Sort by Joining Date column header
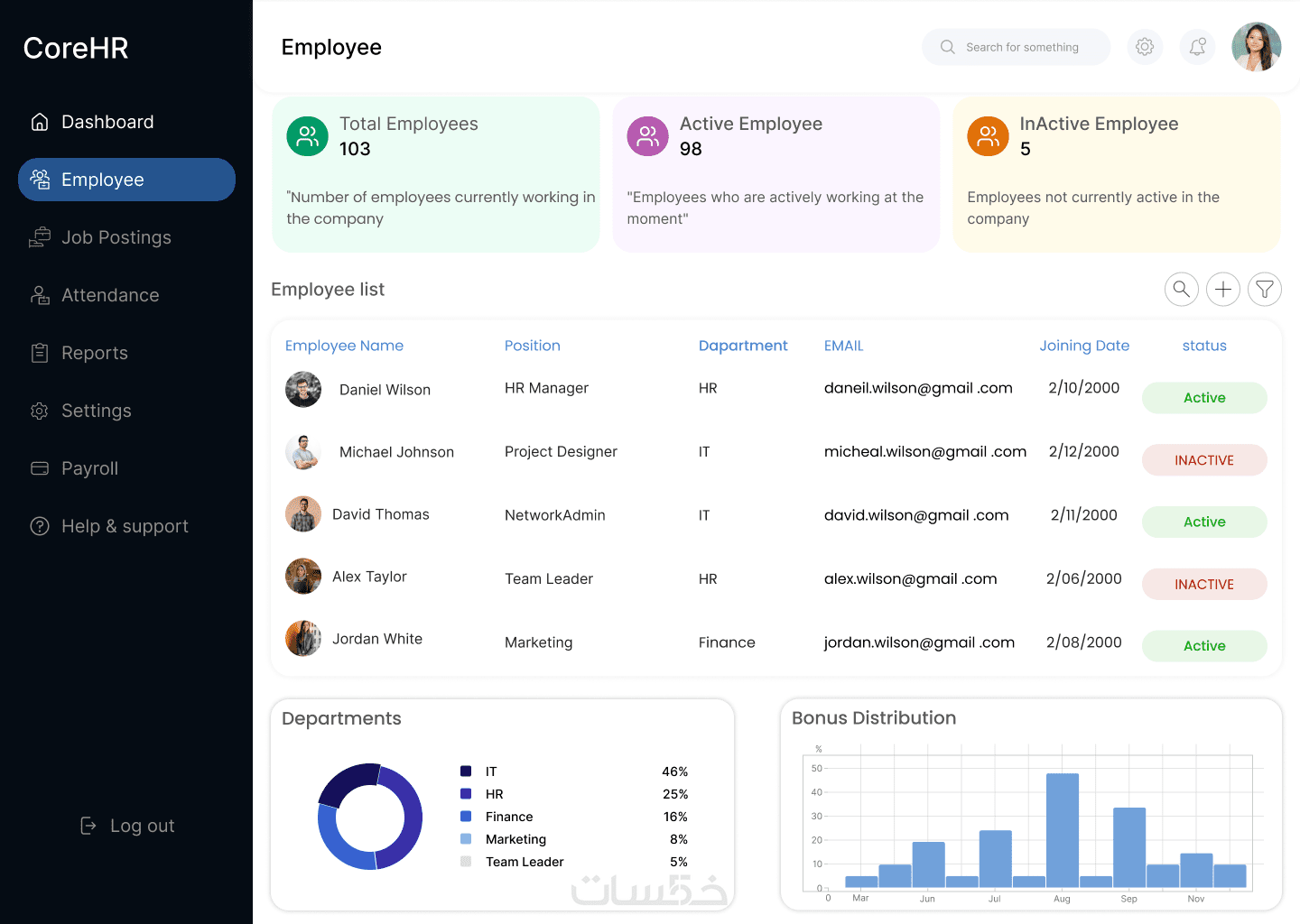Image resolution: width=1300 pixels, height=924 pixels. point(1084,346)
